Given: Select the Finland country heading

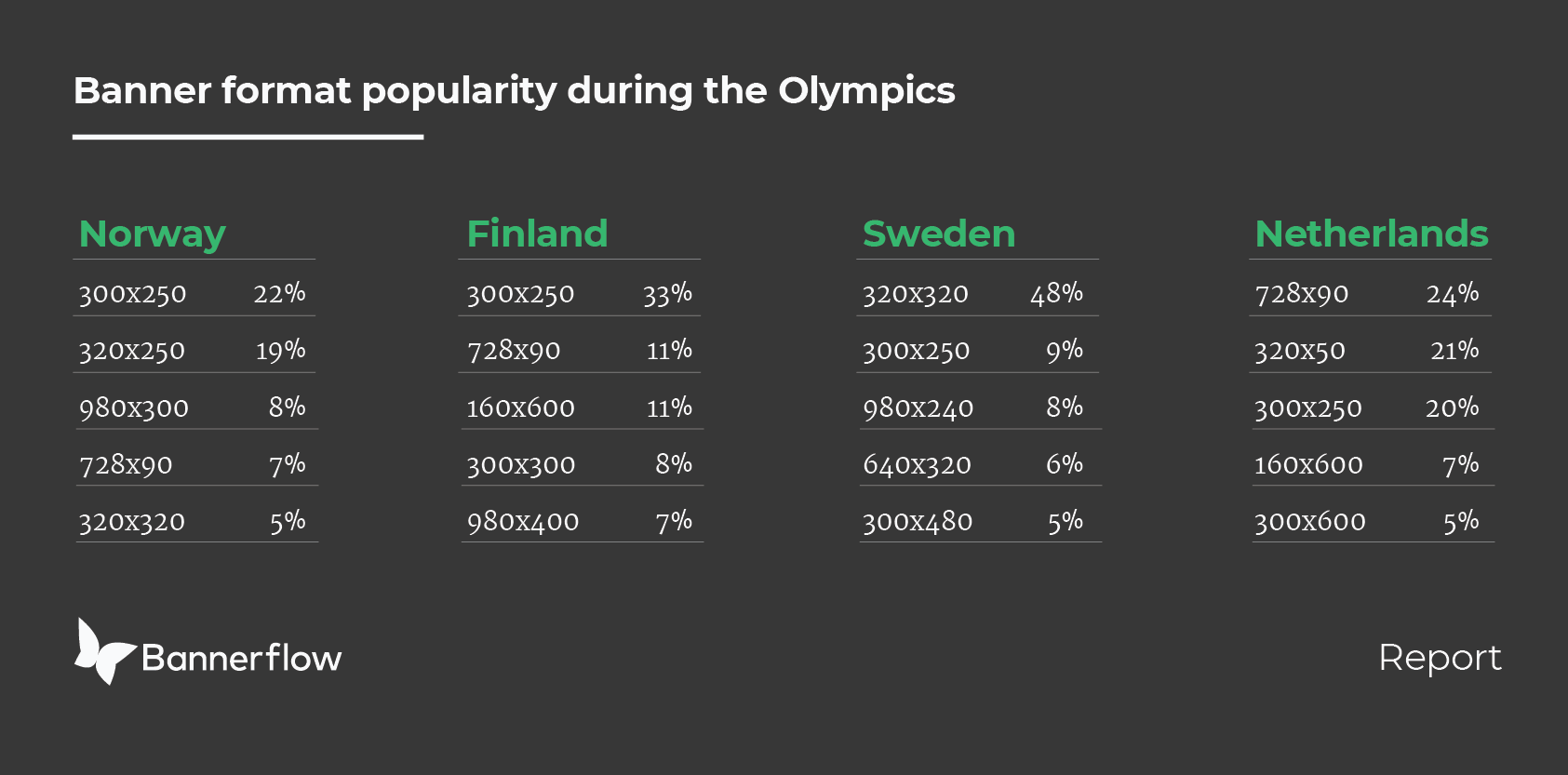Looking at the screenshot, I should click(537, 234).
